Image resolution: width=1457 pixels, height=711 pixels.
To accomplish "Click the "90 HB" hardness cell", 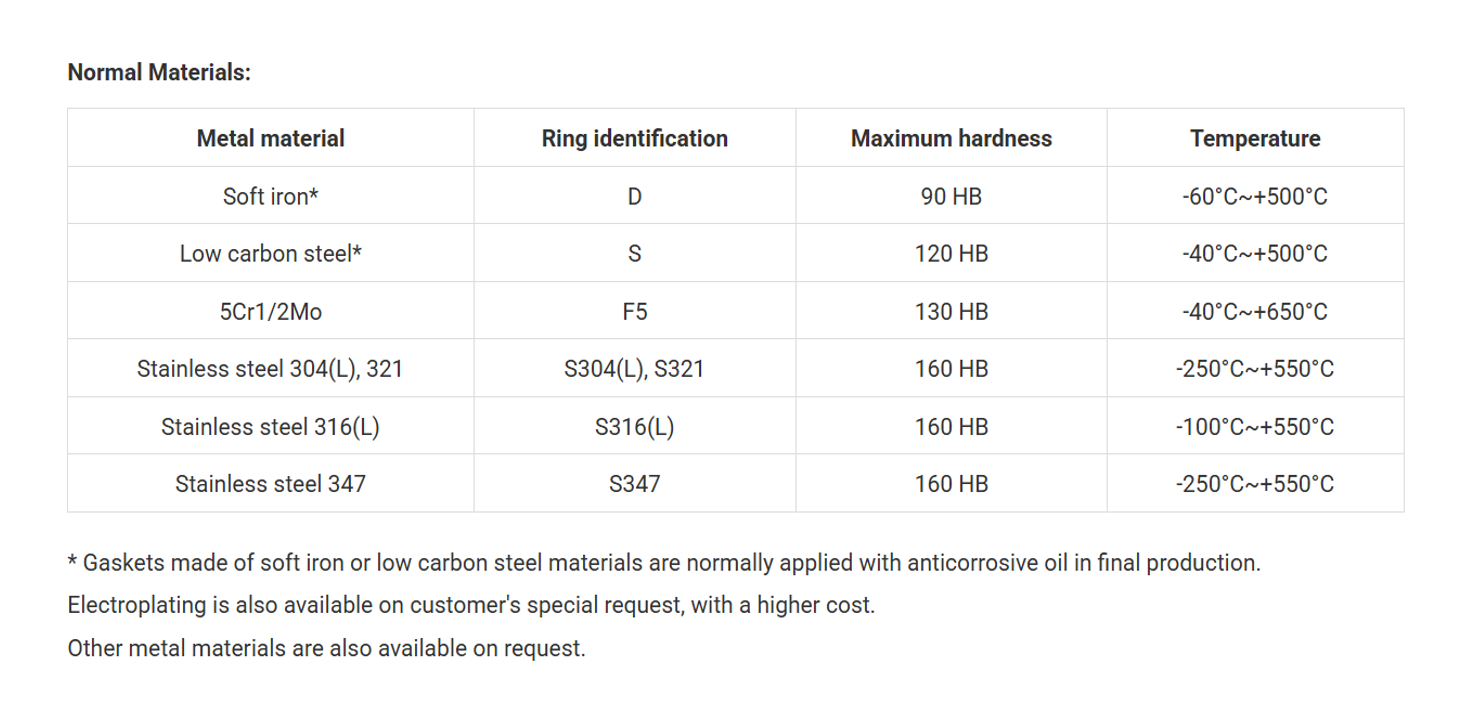I will click(x=951, y=196).
